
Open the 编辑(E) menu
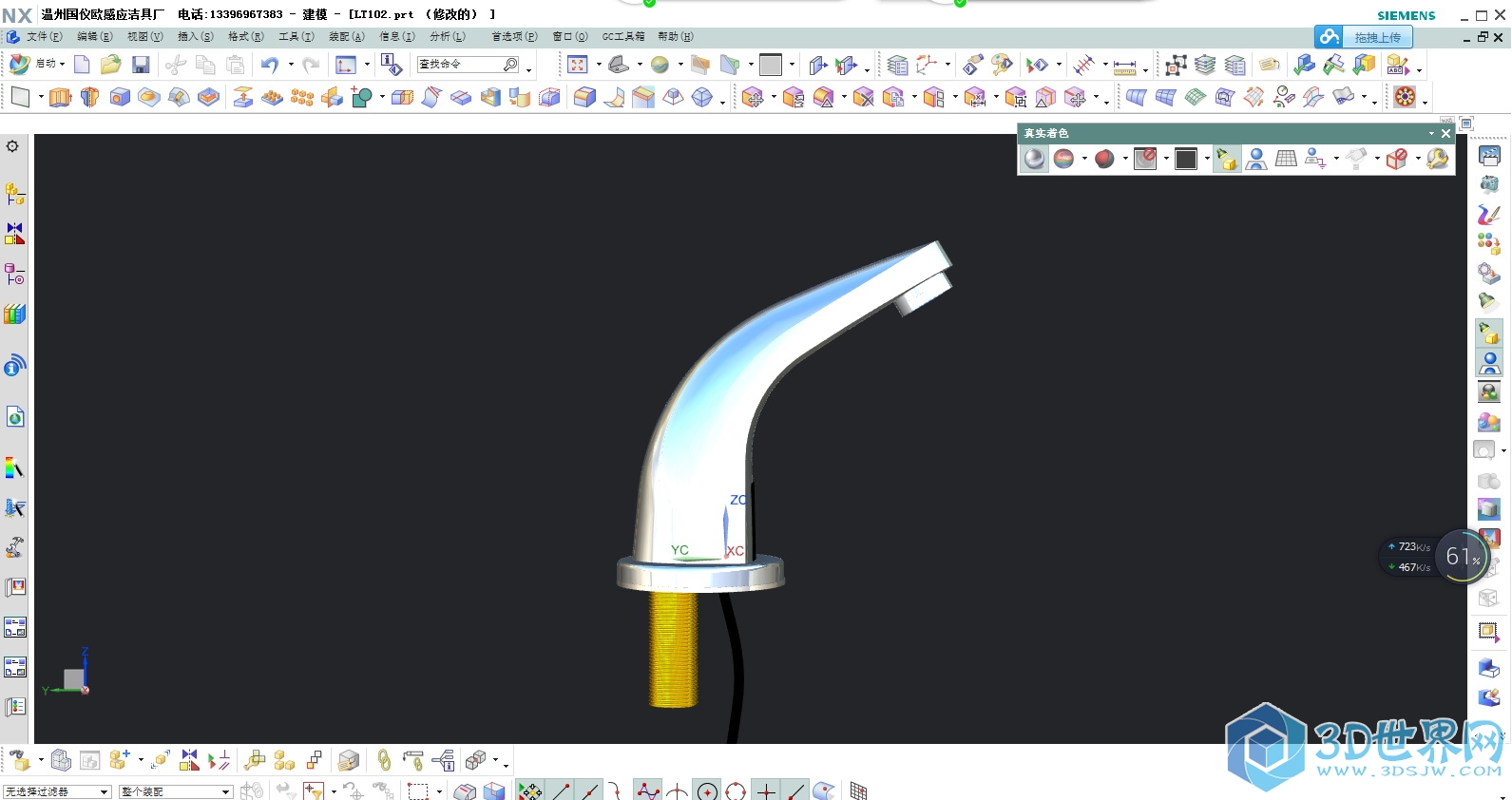point(94,37)
